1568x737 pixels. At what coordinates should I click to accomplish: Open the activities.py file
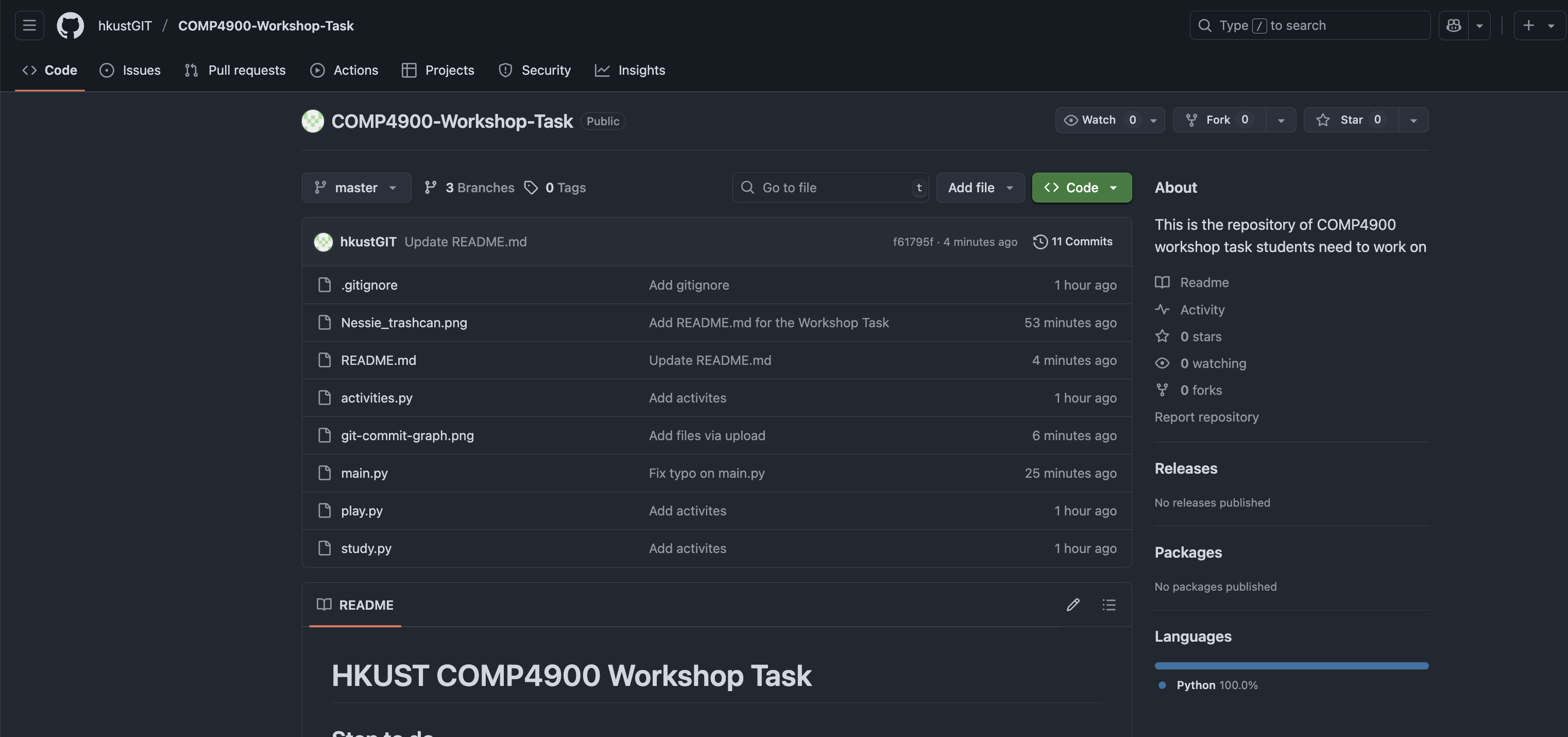[377, 398]
